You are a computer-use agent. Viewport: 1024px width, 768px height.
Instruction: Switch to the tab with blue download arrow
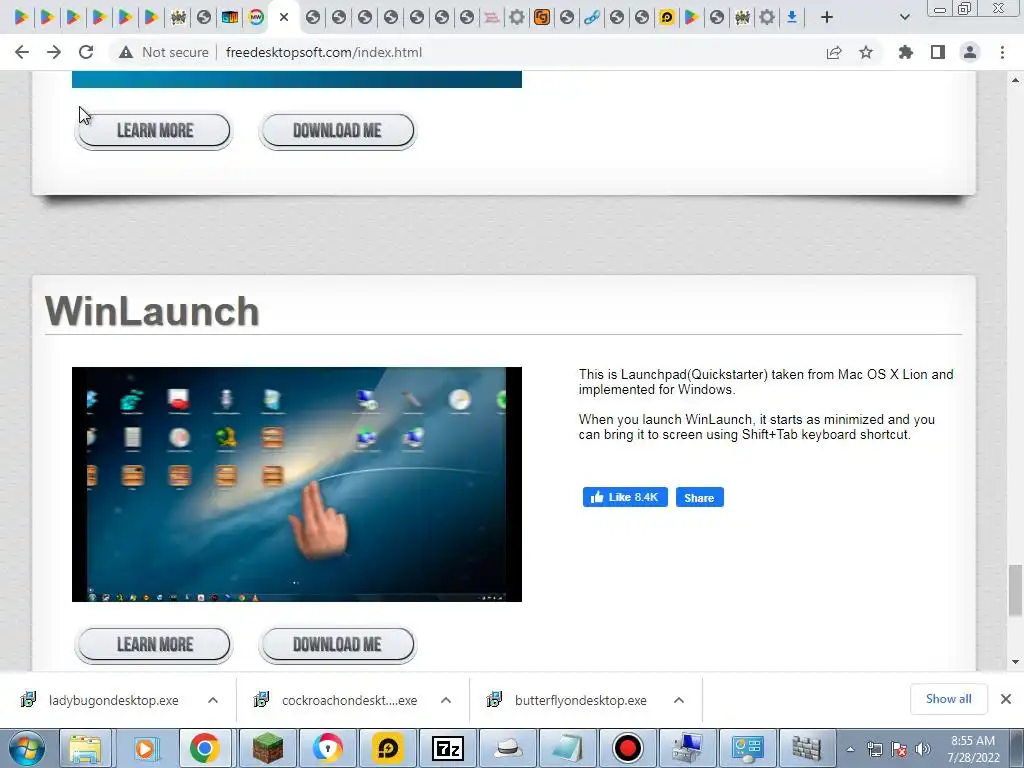click(792, 17)
